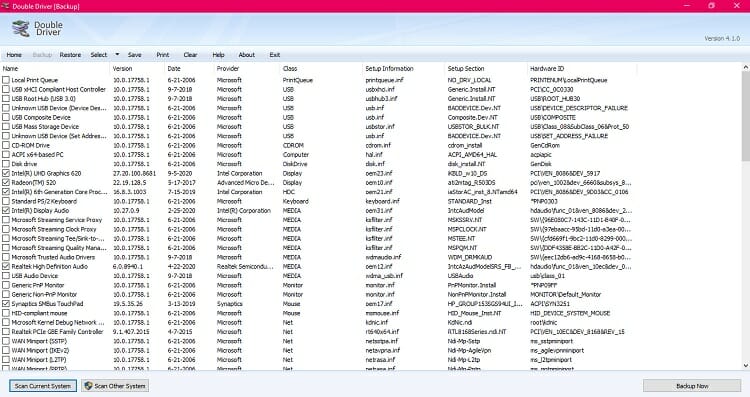This screenshot has width=750, height=397.
Task: Click the title bar app icon
Action: tap(5, 6)
